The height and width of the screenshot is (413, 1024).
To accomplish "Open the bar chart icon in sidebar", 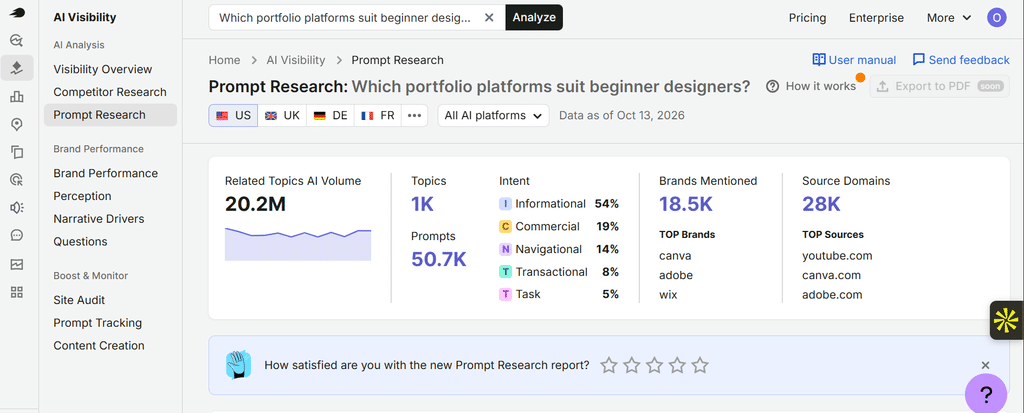I will pos(17,97).
